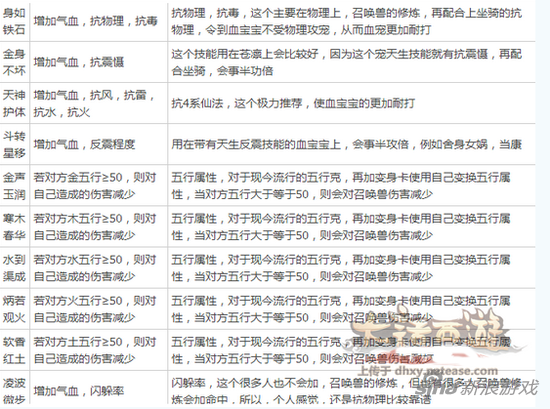Image resolution: width=550 pixels, height=409 pixels.
Task: Click the 五行属性 description in the 寒木春华 row
Action: point(351,227)
